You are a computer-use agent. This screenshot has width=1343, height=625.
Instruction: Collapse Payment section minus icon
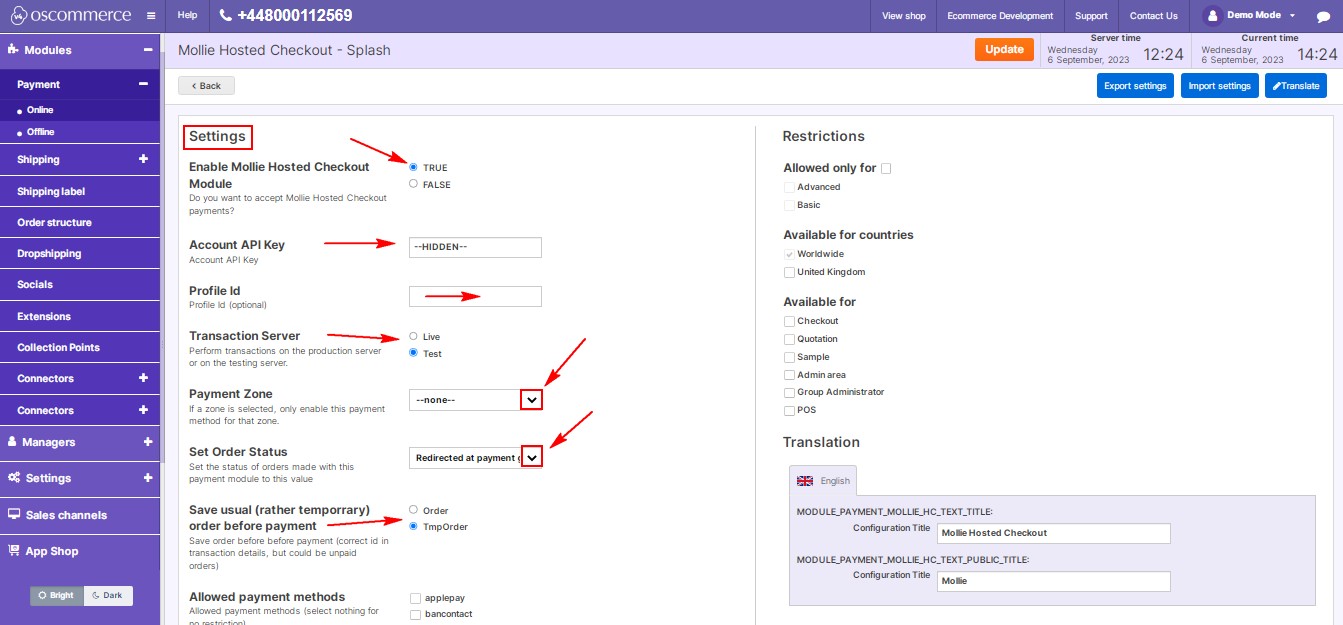(x=143, y=84)
